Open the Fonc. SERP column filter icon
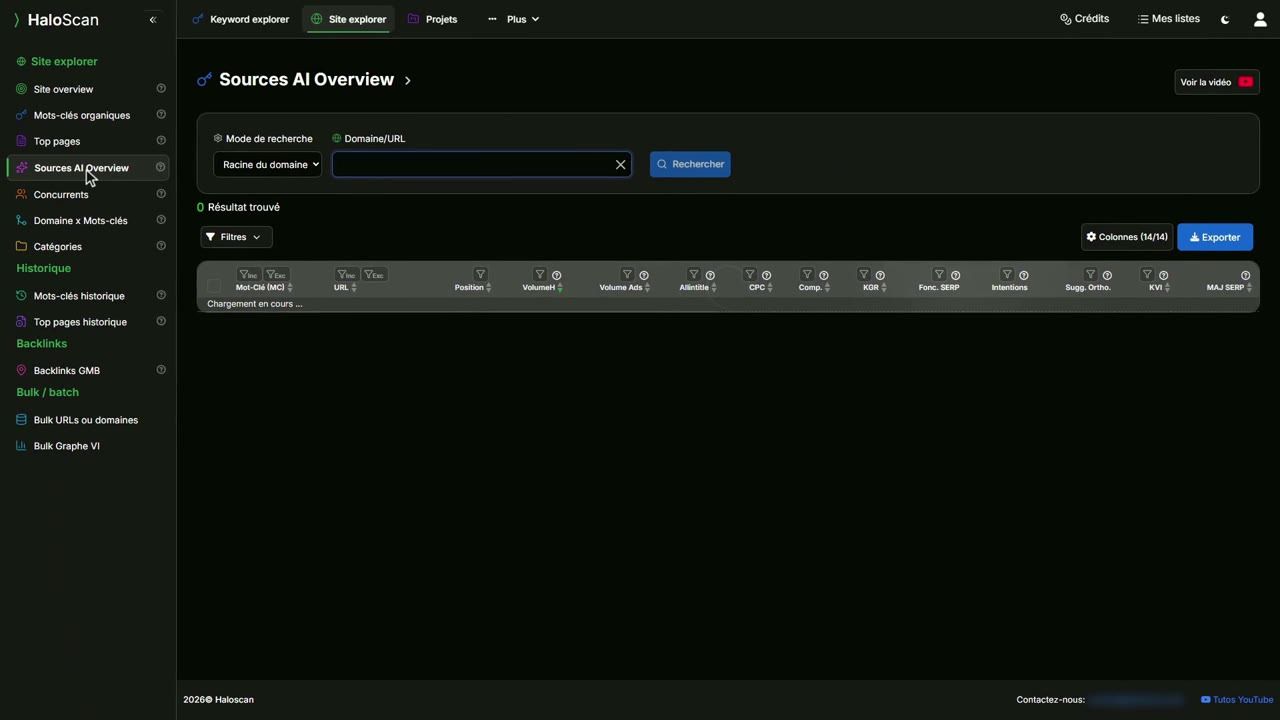1280x720 pixels. [x=939, y=274]
